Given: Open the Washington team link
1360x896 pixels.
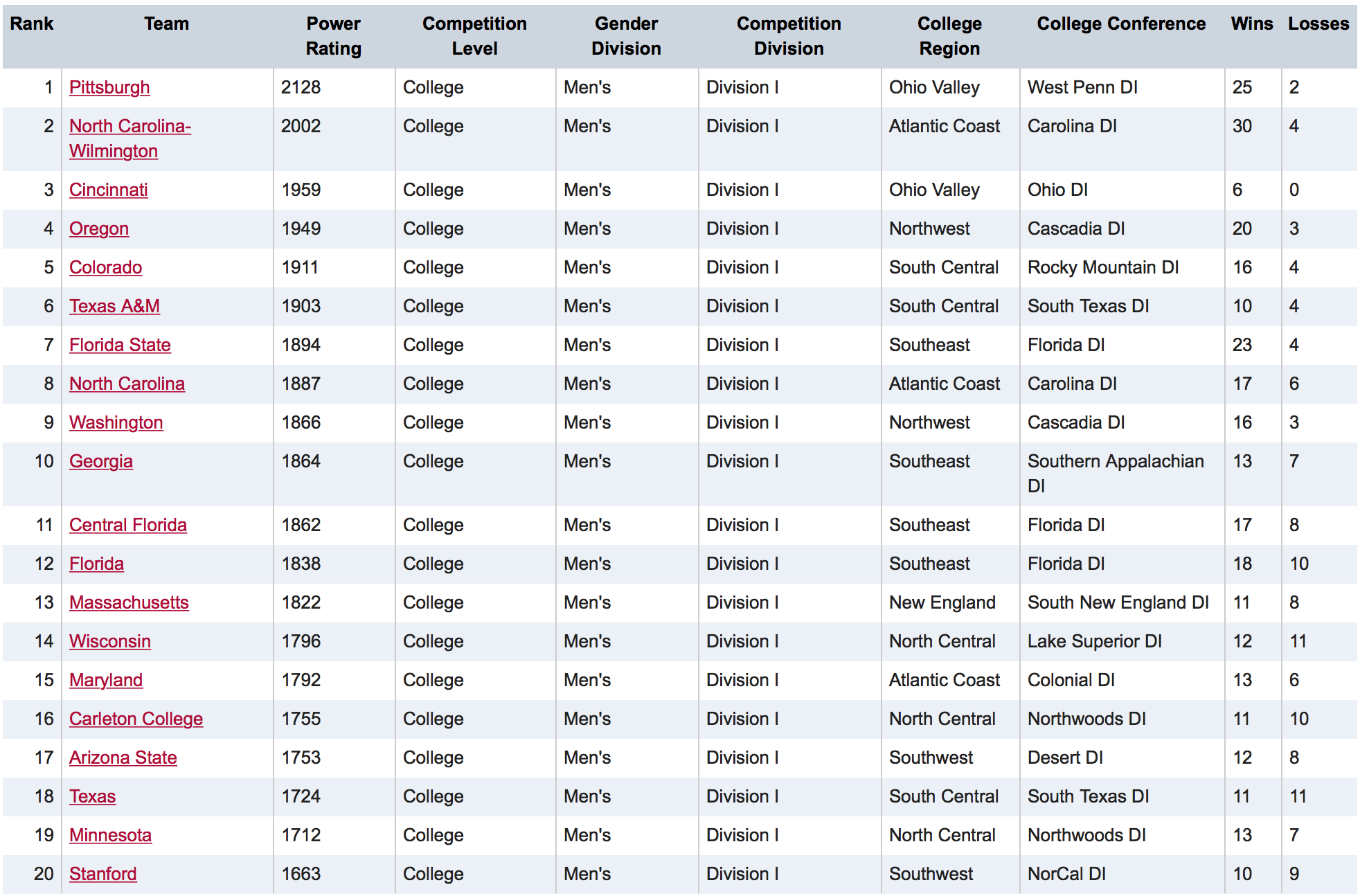Looking at the screenshot, I should tap(116, 422).
